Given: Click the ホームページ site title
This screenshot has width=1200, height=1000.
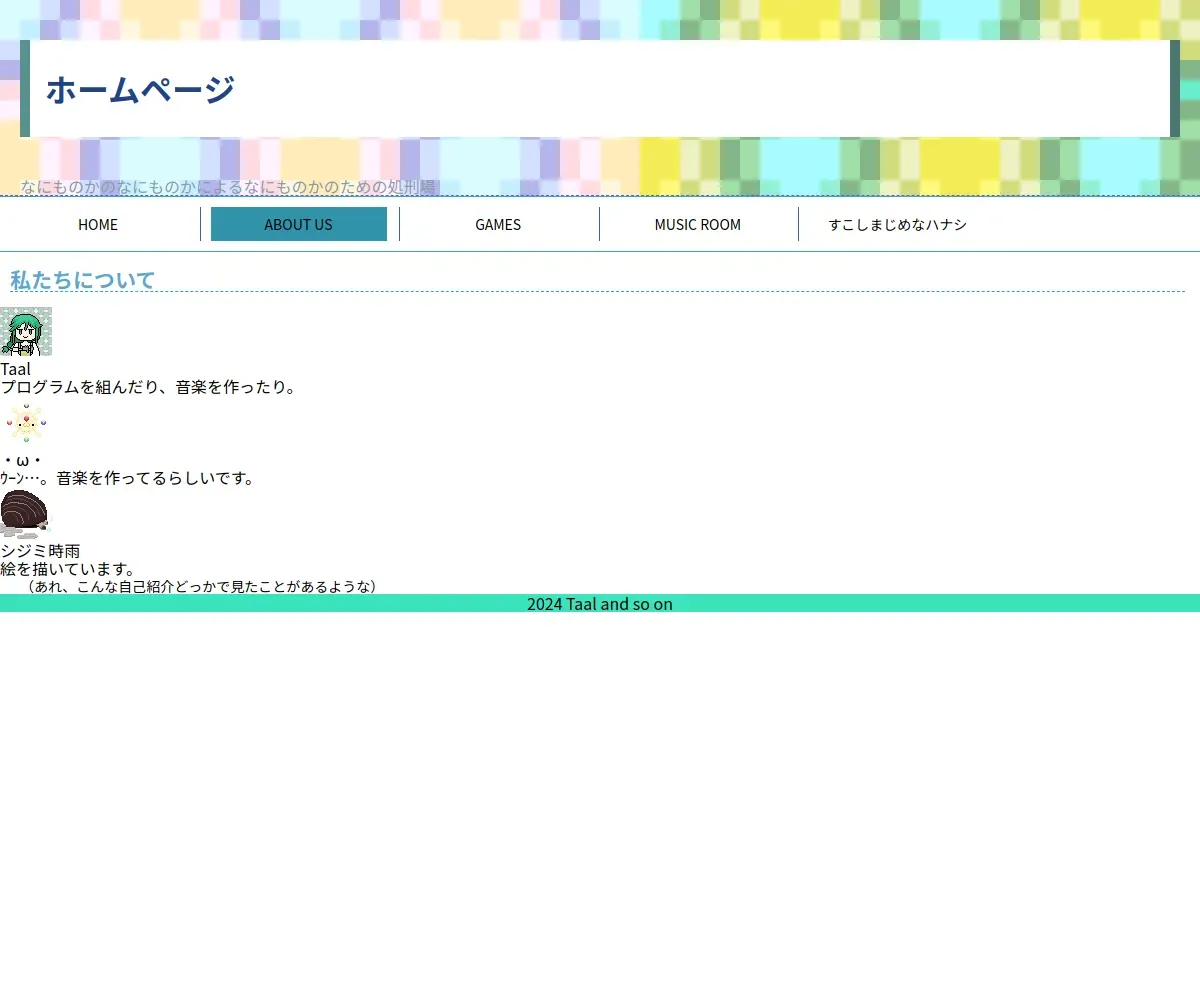Looking at the screenshot, I should click(x=140, y=89).
